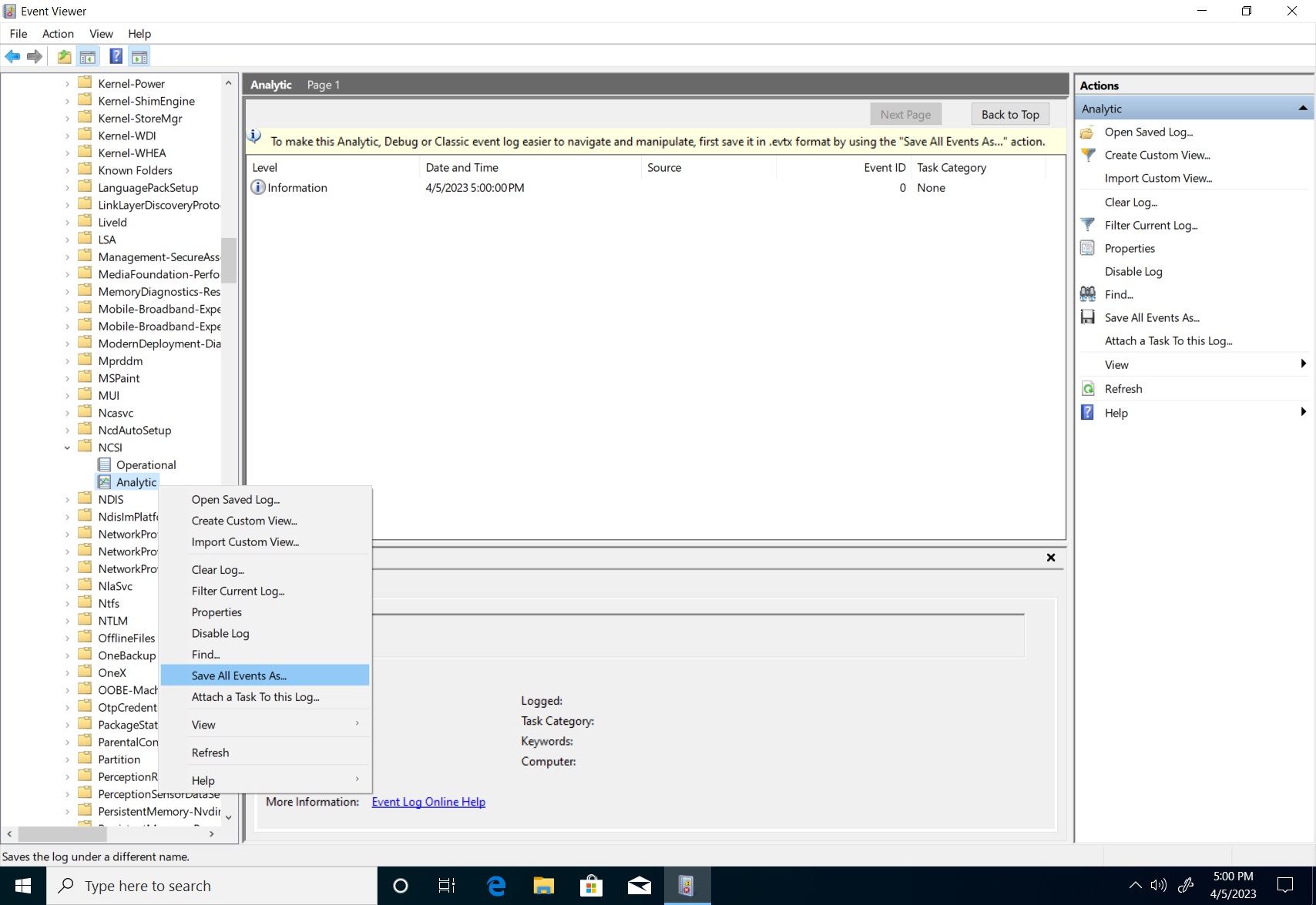Viewport: 1316px width, 905px height.
Task: Click the Filter Current Log funnel icon
Action: pos(1087,225)
